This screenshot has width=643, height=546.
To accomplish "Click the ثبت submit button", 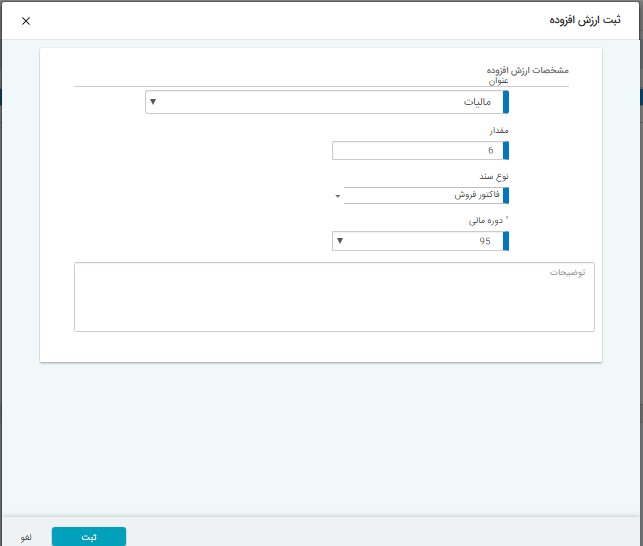I will tap(89, 537).
